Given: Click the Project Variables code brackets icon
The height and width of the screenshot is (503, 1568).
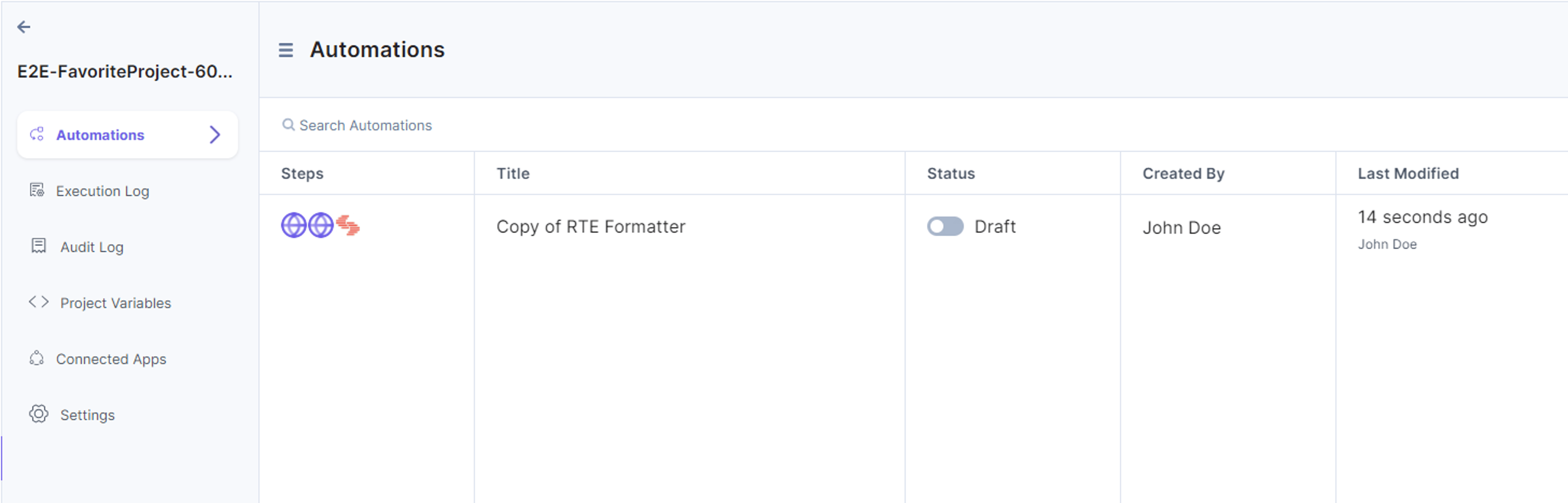Looking at the screenshot, I should (x=38, y=302).
